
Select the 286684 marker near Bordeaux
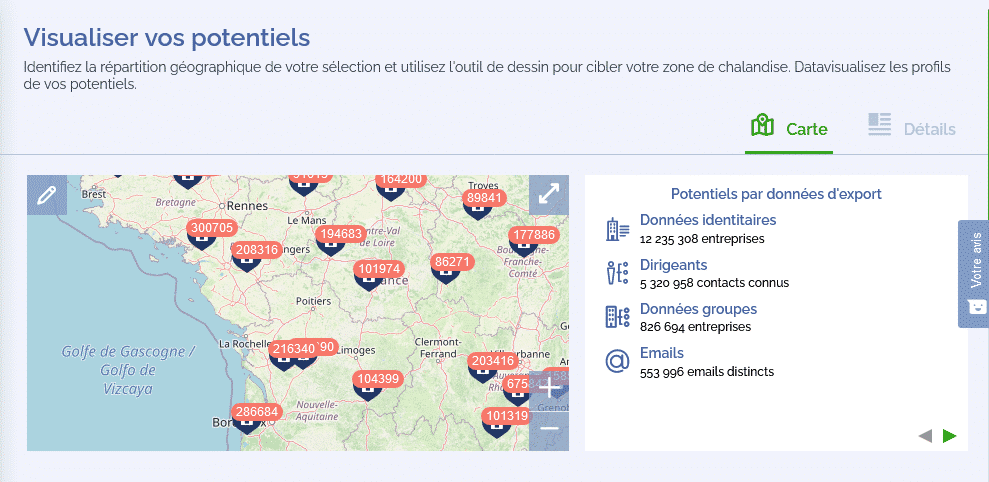click(255, 412)
